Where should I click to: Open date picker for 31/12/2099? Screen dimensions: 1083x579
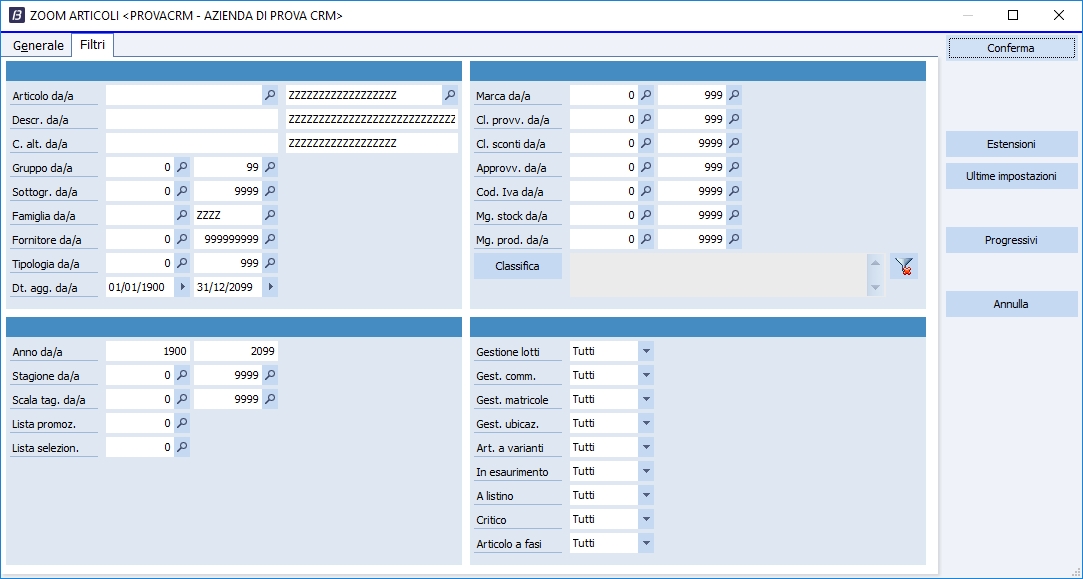click(270, 287)
